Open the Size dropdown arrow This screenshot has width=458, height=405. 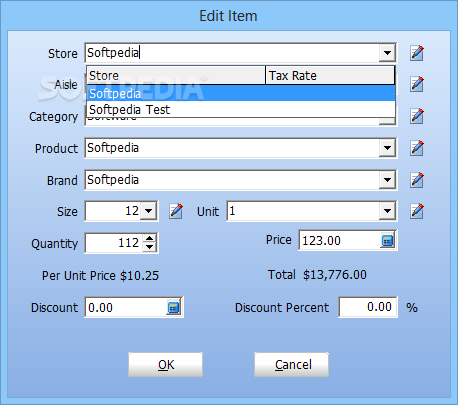click(x=148, y=211)
